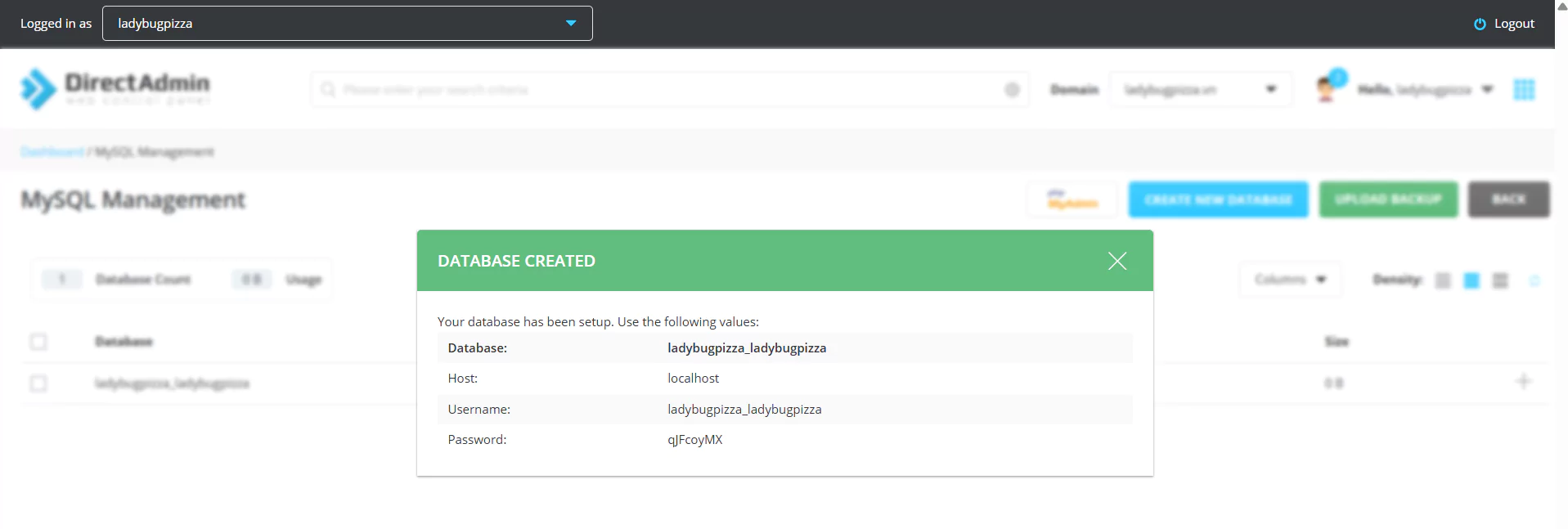Expand the Hello user menu arrow
This screenshot has height=529, width=1568.
pos(1487,89)
